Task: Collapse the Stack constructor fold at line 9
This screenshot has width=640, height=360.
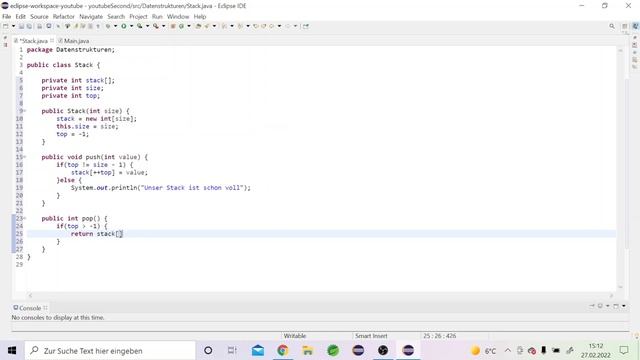Action: [x=24, y=111]
